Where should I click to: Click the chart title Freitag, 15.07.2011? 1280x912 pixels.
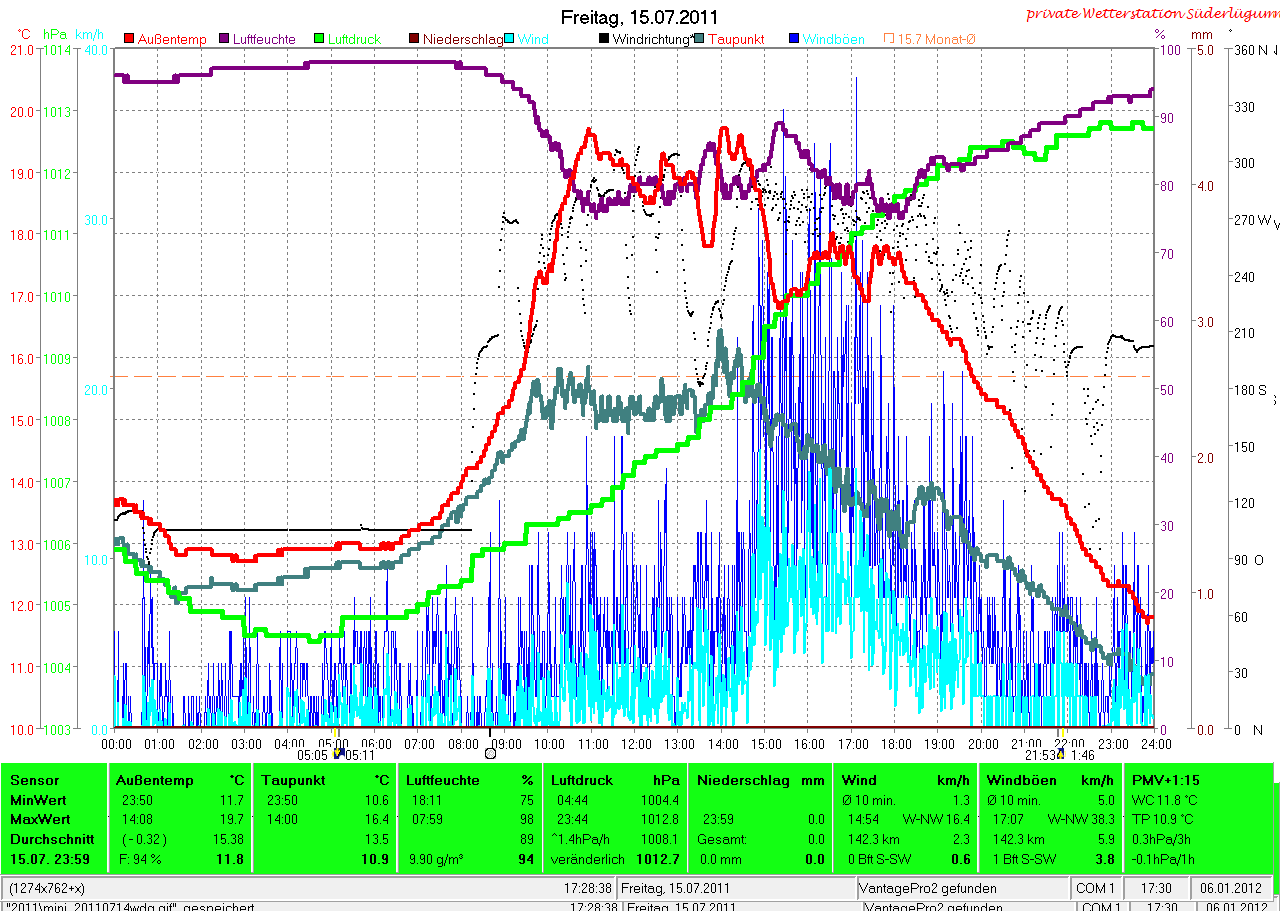tap(639, 18)
